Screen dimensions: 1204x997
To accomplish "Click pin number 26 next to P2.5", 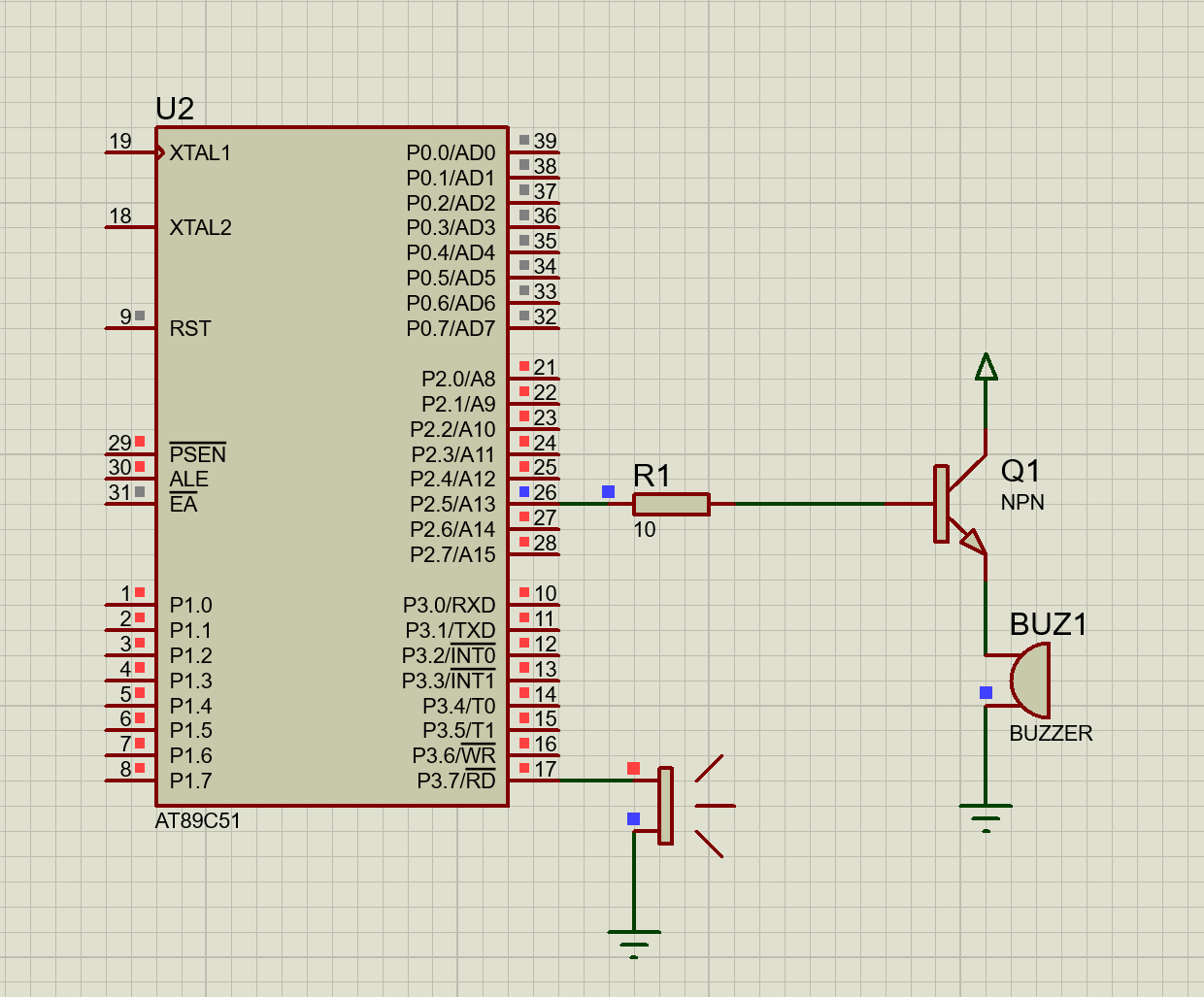I will pyautogui.click(x=545, y=493).
